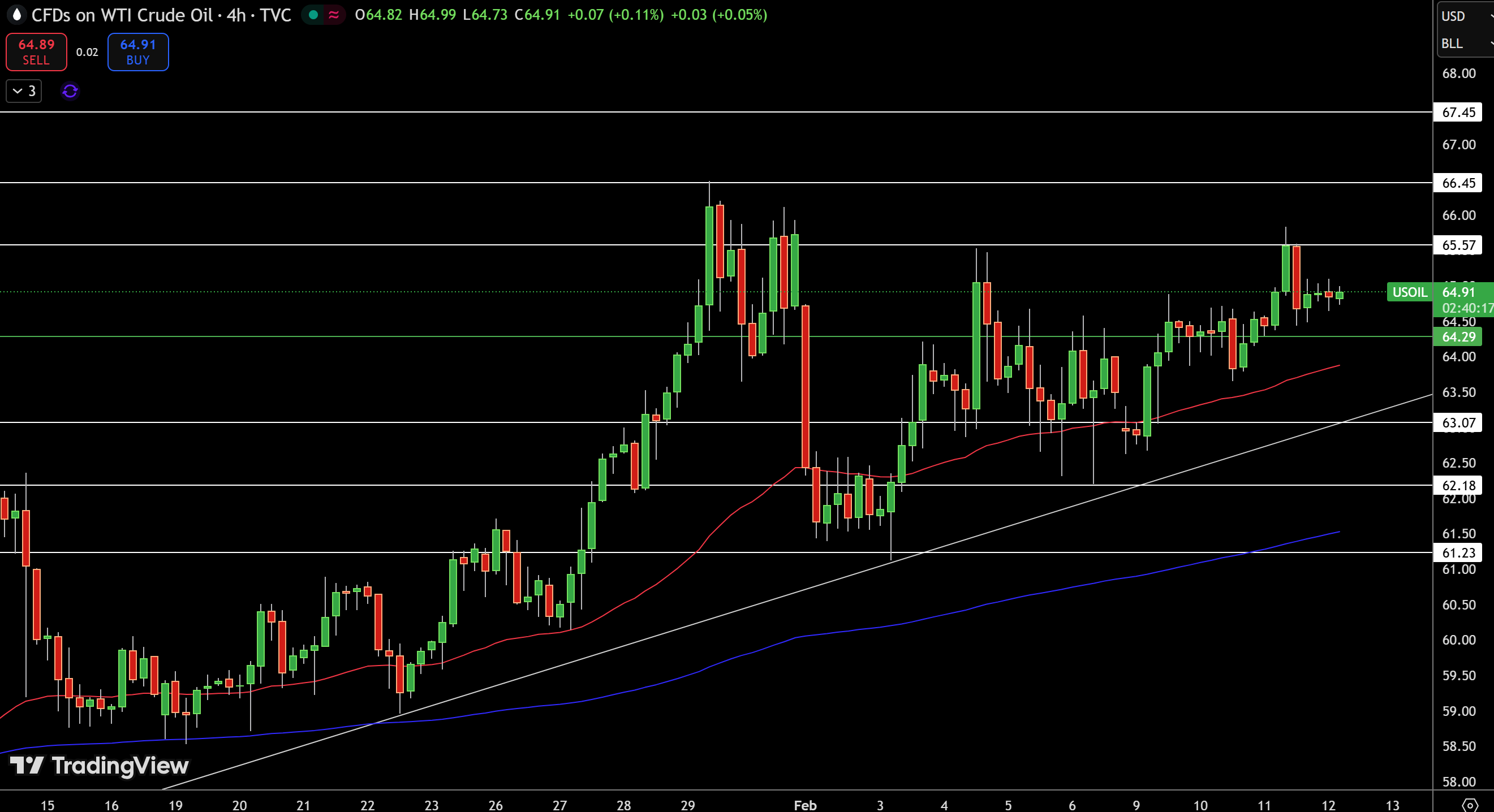Click the oil drop symbol logo icon

(17, 15)
